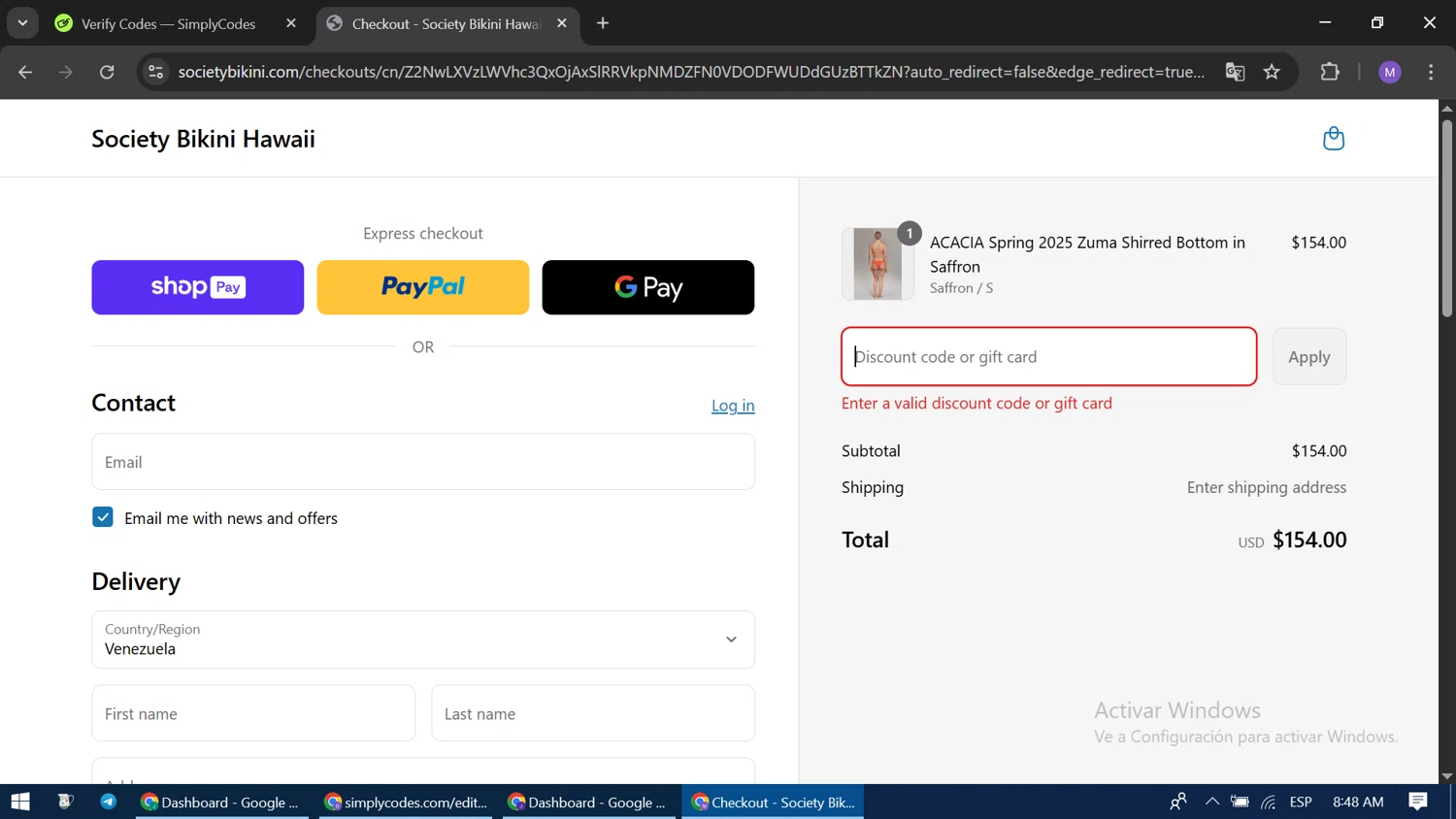
Task: Open the site information icon in address bar
Action: click(x=155, y=72)
